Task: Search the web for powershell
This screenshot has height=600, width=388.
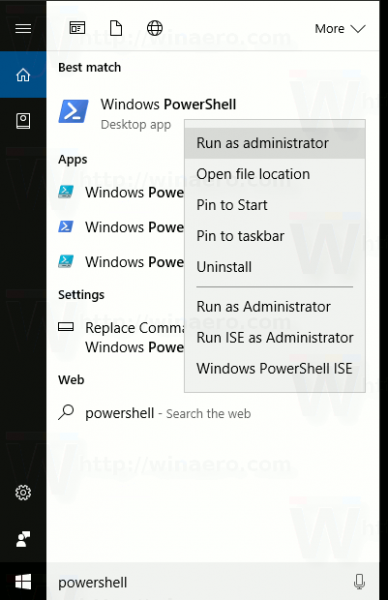Action: (x=213, y=413)
